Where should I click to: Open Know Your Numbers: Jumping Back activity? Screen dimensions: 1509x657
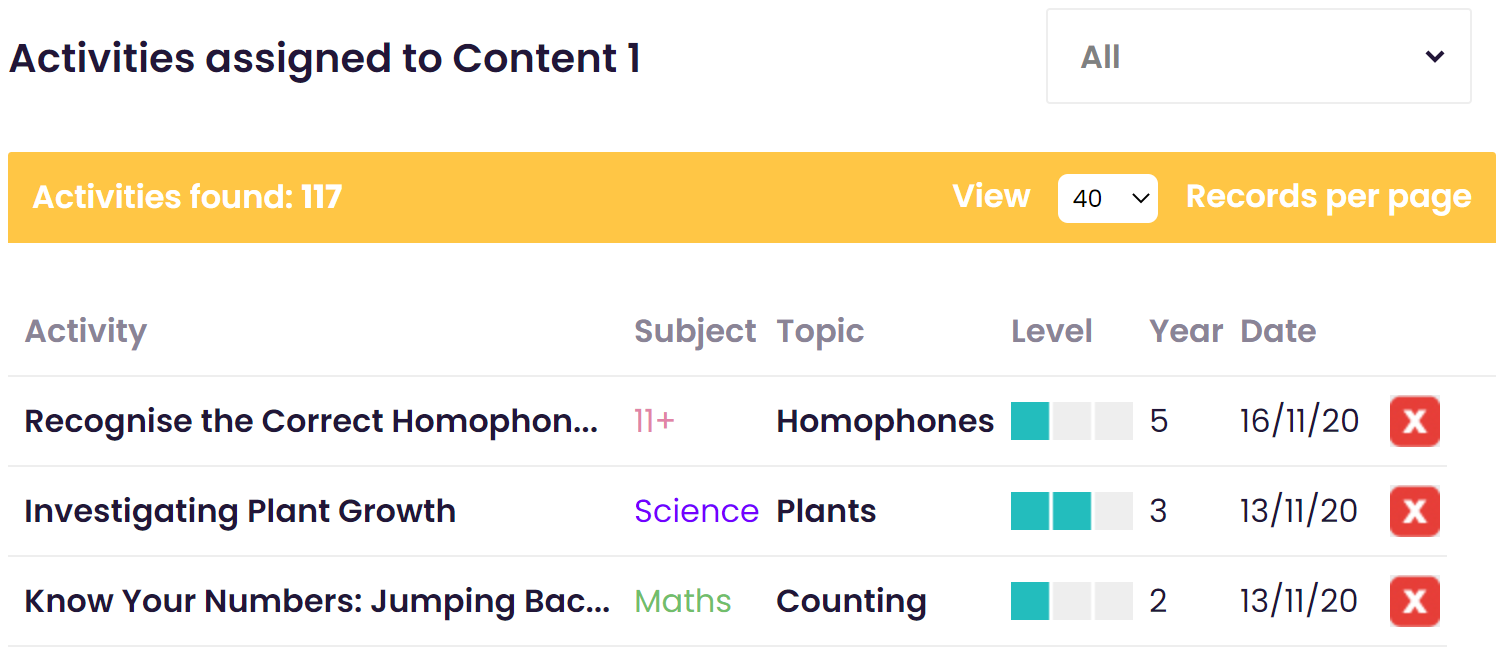(317, 601)
